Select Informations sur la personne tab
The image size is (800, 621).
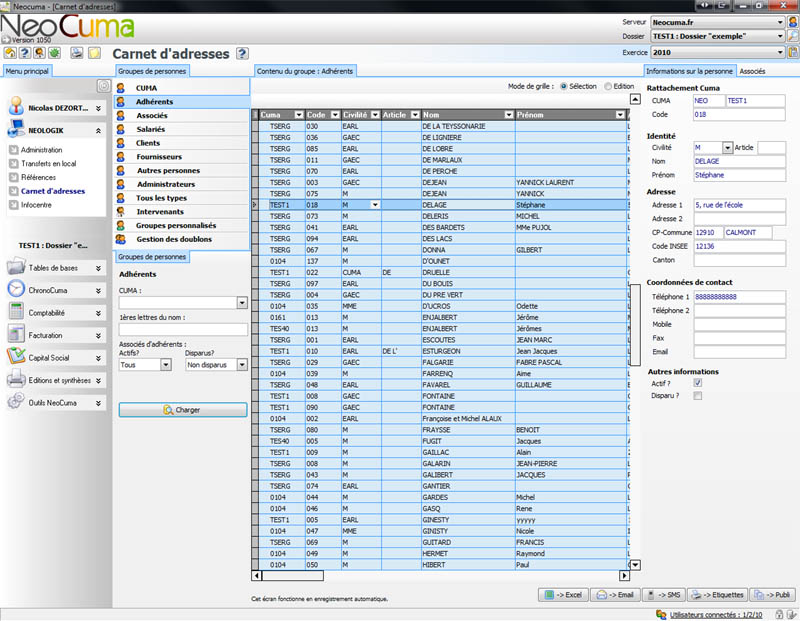689,71
